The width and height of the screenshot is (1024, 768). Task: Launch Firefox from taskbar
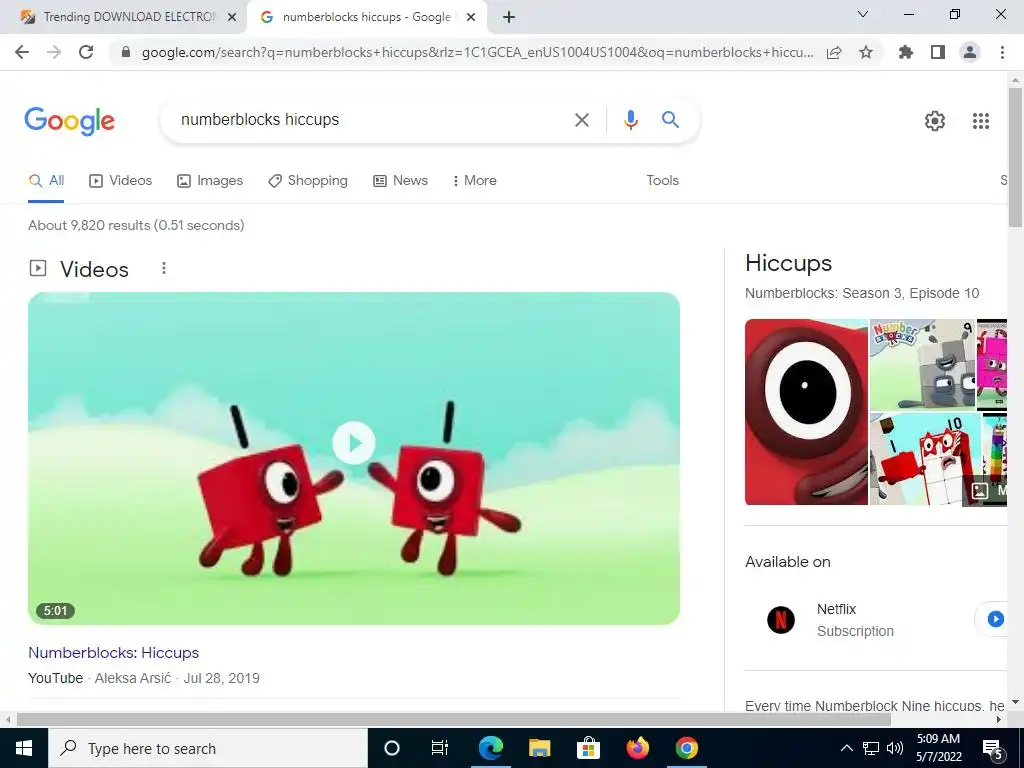click(637, 748)
